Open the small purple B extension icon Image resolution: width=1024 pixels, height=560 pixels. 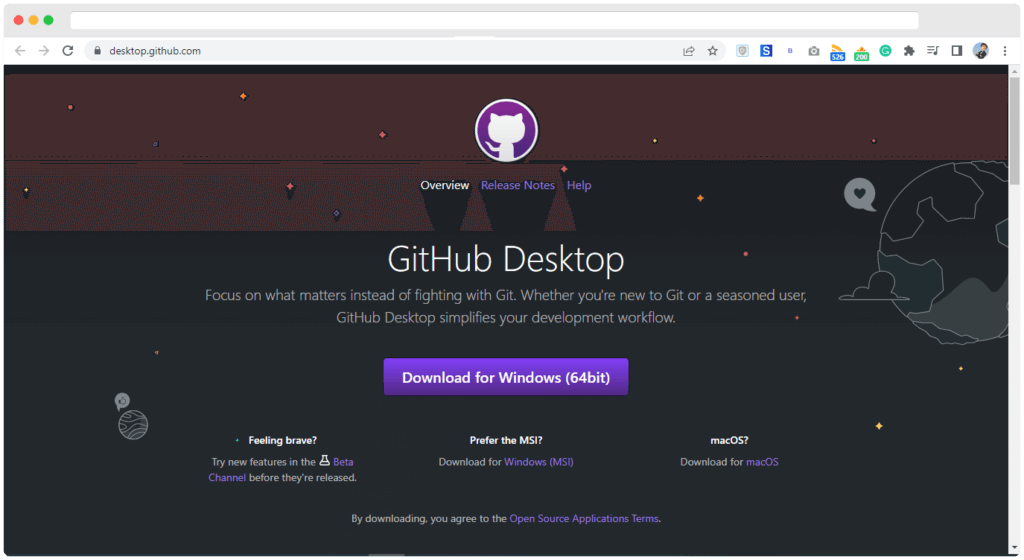(x=790, y=51)
